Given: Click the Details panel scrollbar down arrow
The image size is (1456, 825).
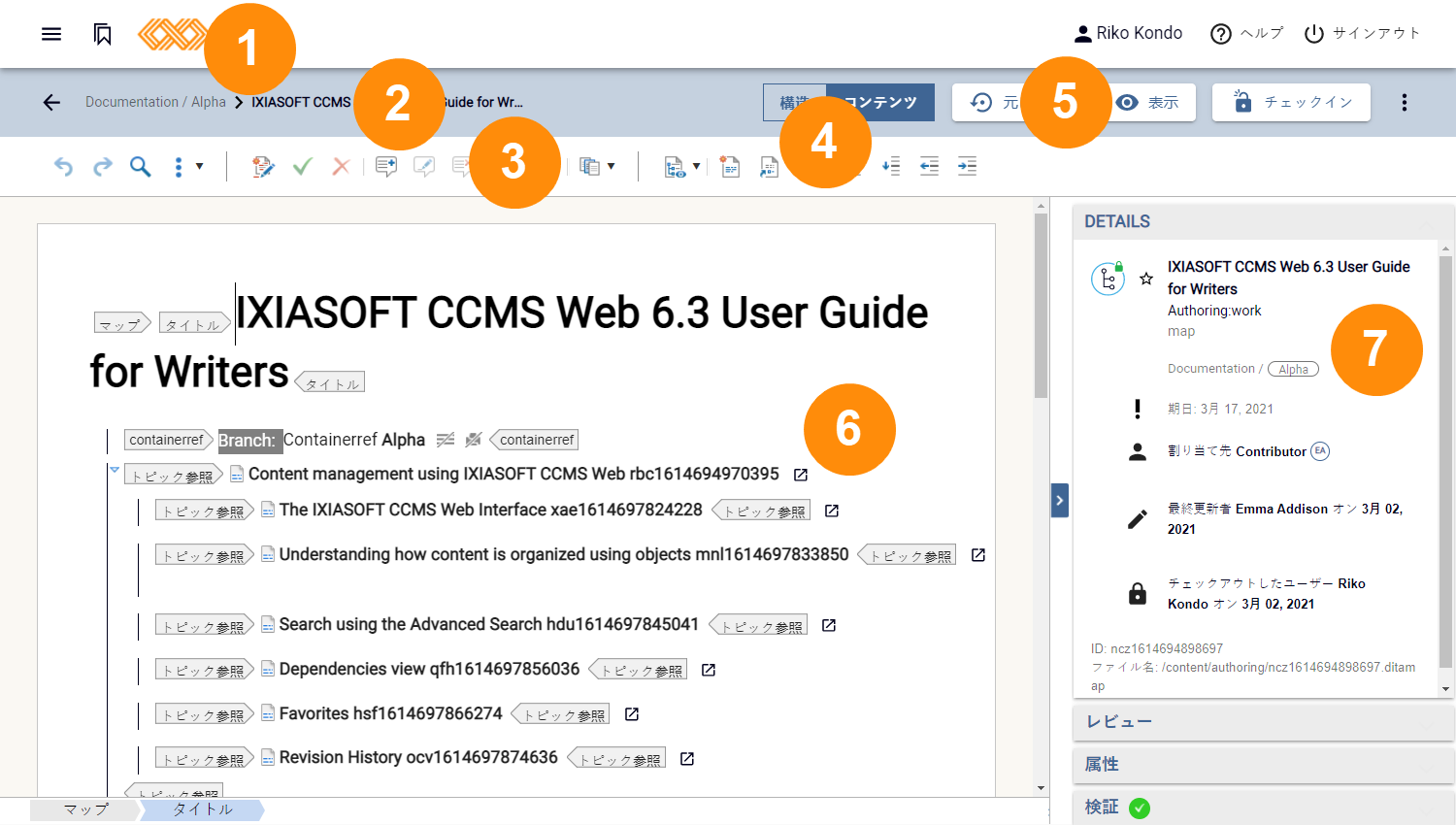Looking at the screenshot, I should (1445, 689).
